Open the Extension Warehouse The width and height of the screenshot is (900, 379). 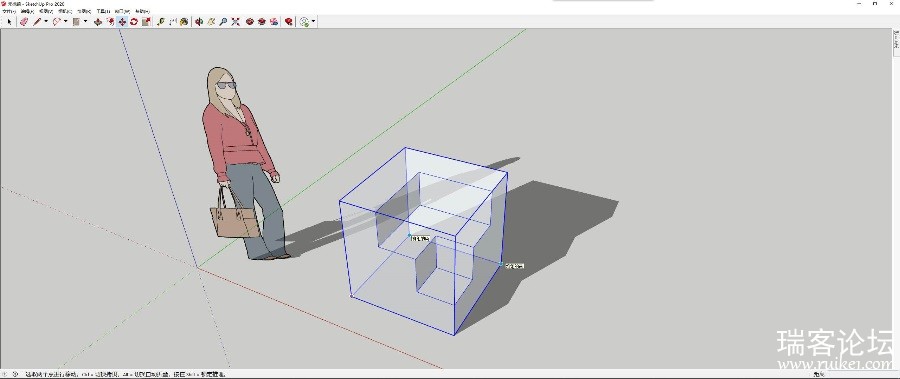tap(262, 22)
